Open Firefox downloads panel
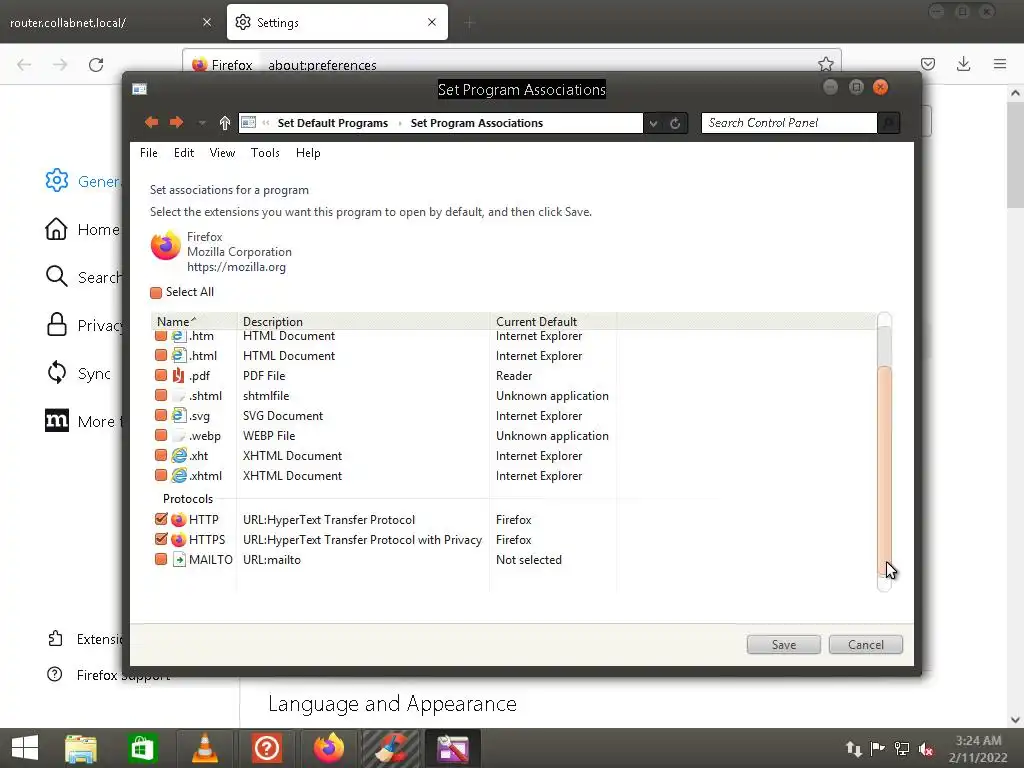The image size is (1024, 768). coord(963,64)
